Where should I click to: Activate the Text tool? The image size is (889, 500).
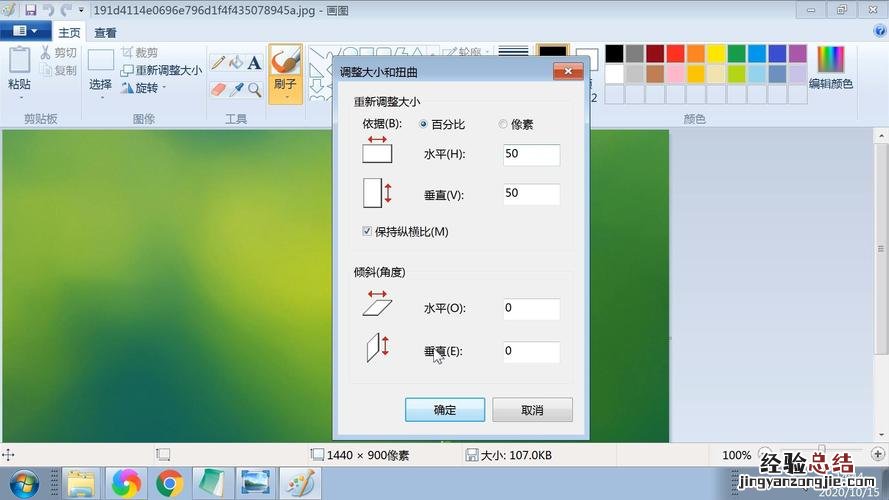point(255,62)
